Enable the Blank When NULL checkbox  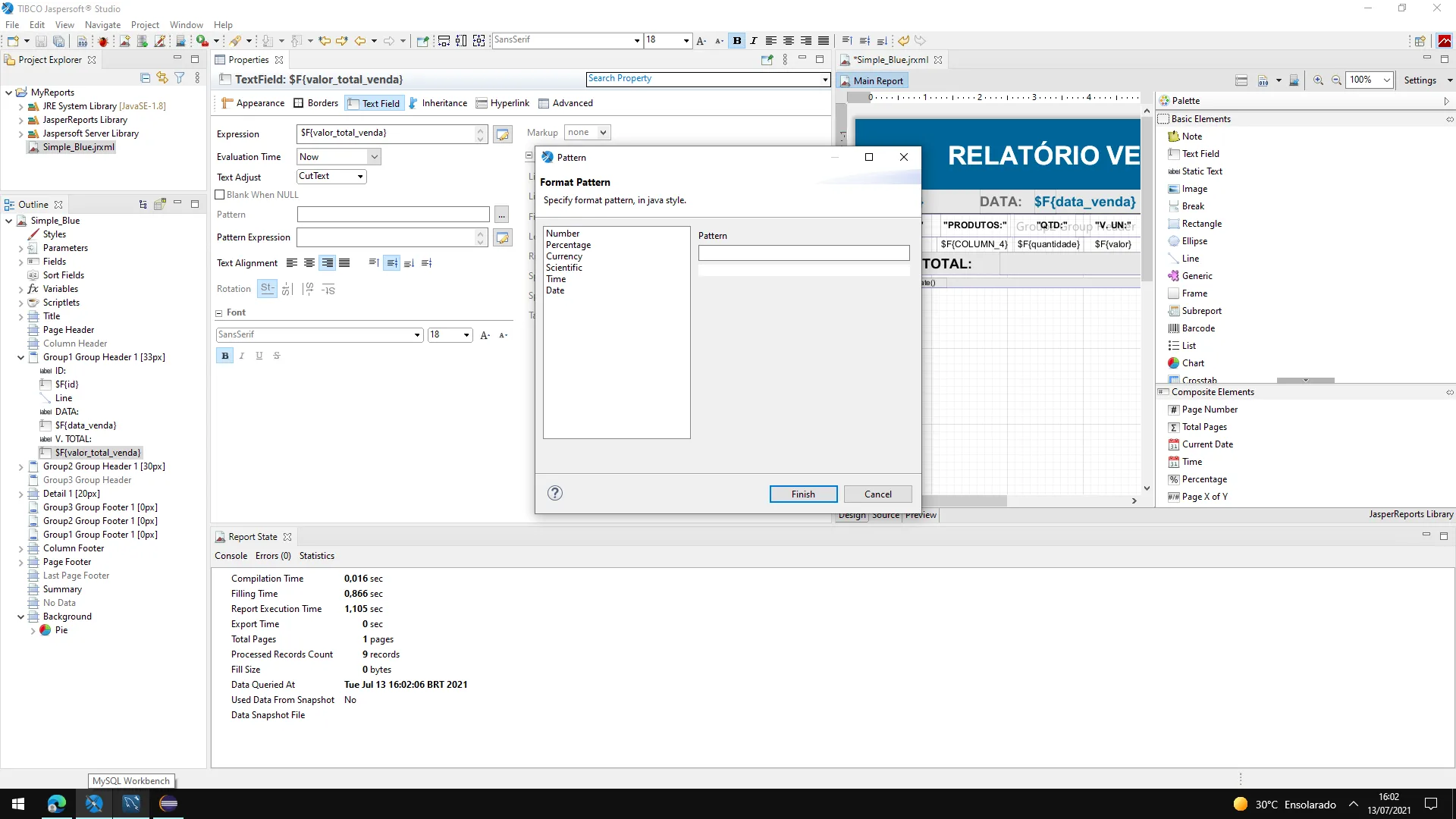221,195
